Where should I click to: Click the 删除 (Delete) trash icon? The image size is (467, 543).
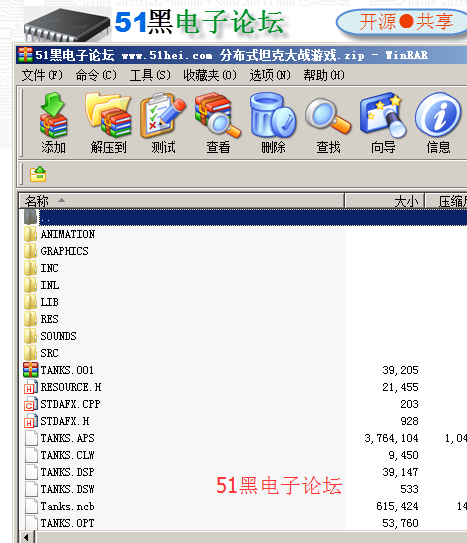click(x=273, y=123)
